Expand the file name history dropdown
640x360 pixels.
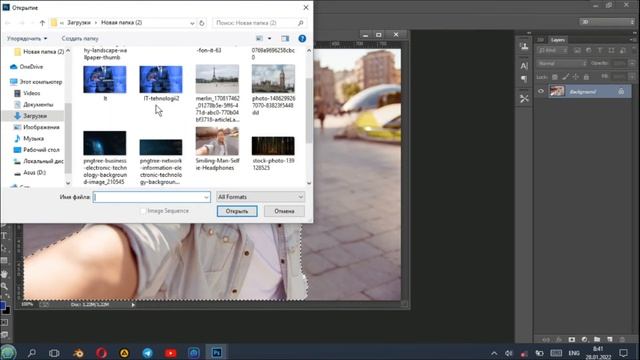[206, 197]
